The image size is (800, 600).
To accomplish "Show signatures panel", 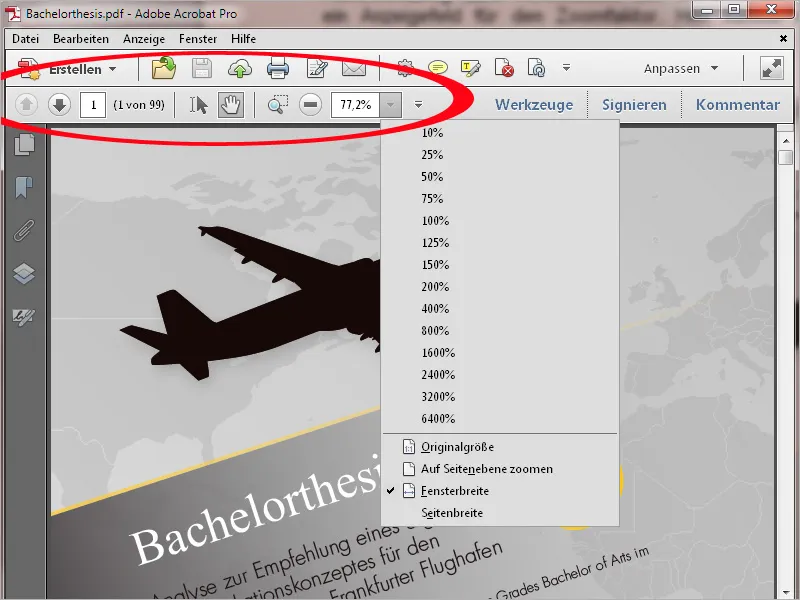I will coord(24,317).
